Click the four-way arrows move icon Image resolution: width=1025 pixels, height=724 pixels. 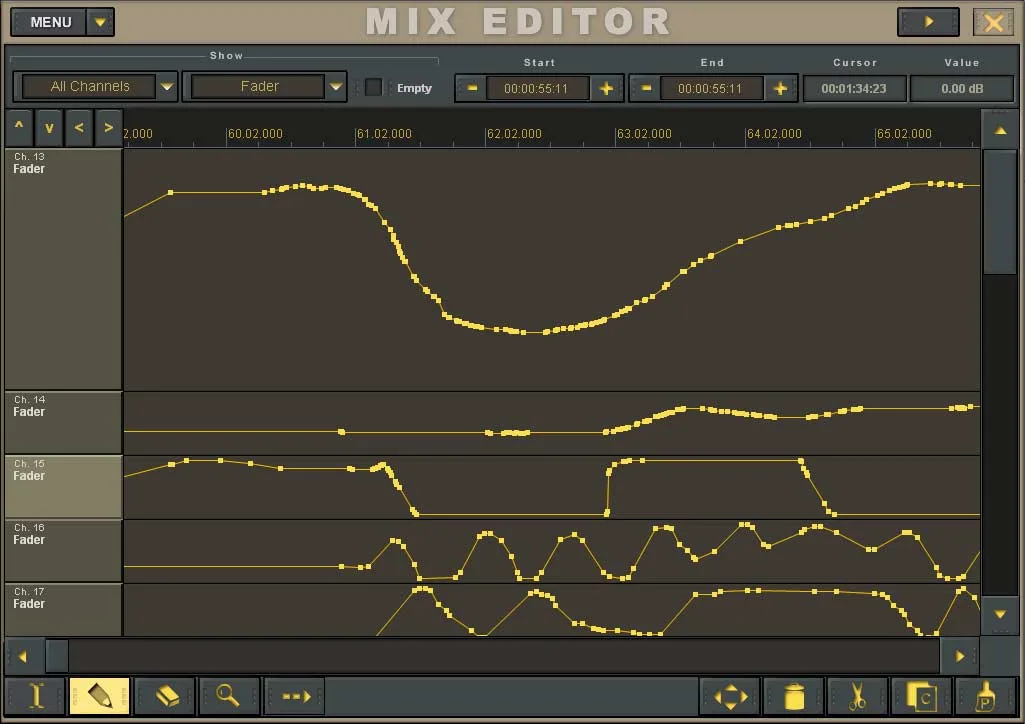730,696
